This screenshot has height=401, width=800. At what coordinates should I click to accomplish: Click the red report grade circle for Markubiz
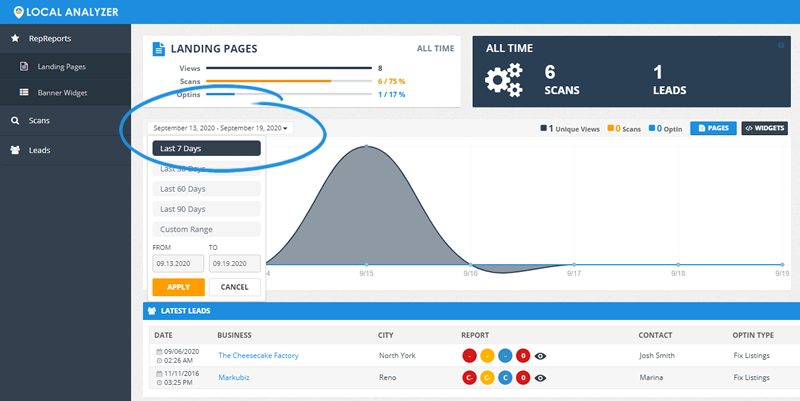468,378
